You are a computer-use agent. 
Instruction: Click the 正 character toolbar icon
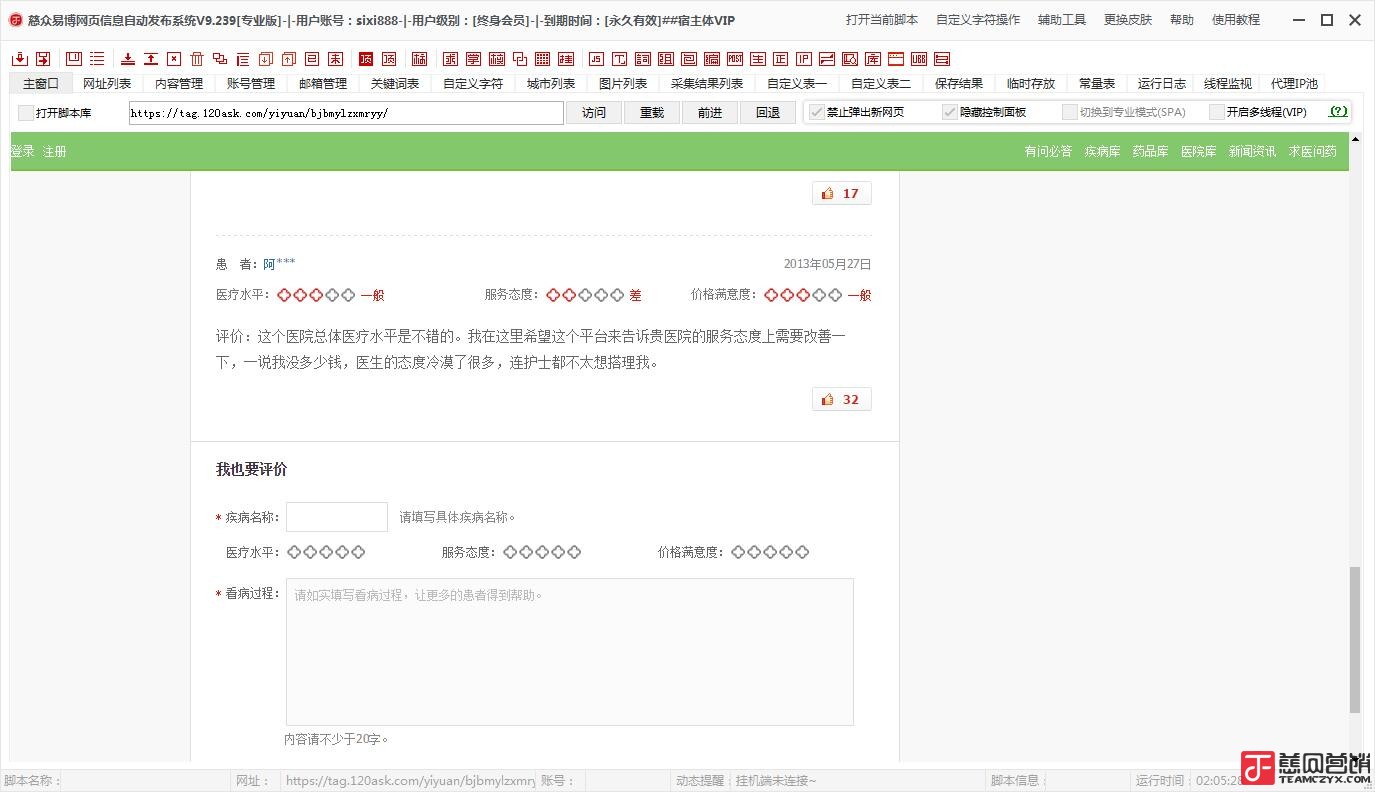coord(781,59)
